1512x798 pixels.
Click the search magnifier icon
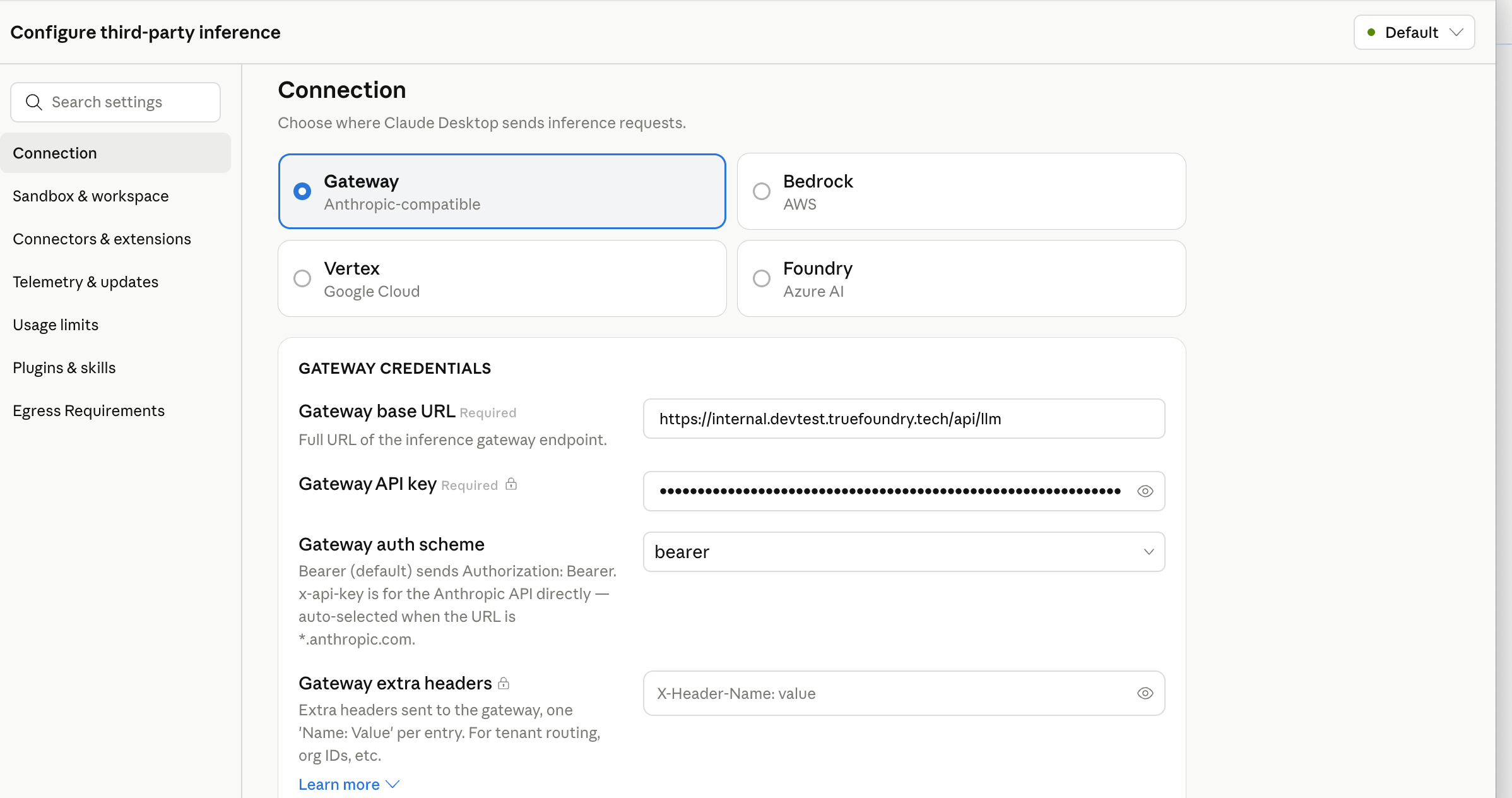34,102
